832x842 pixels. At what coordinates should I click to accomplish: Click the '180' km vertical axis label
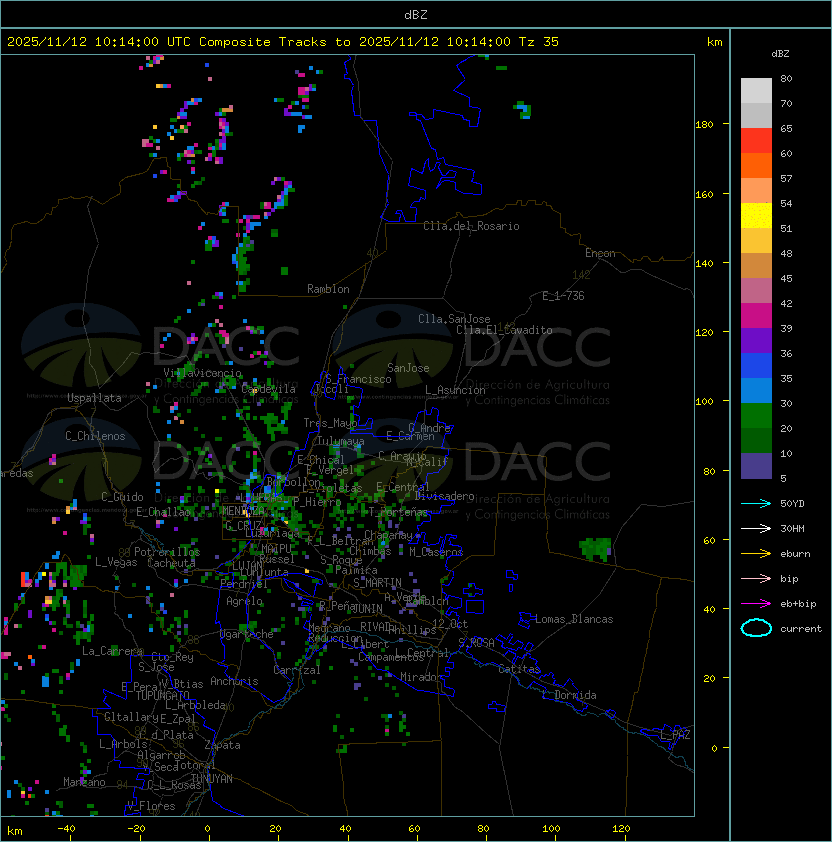704,125
